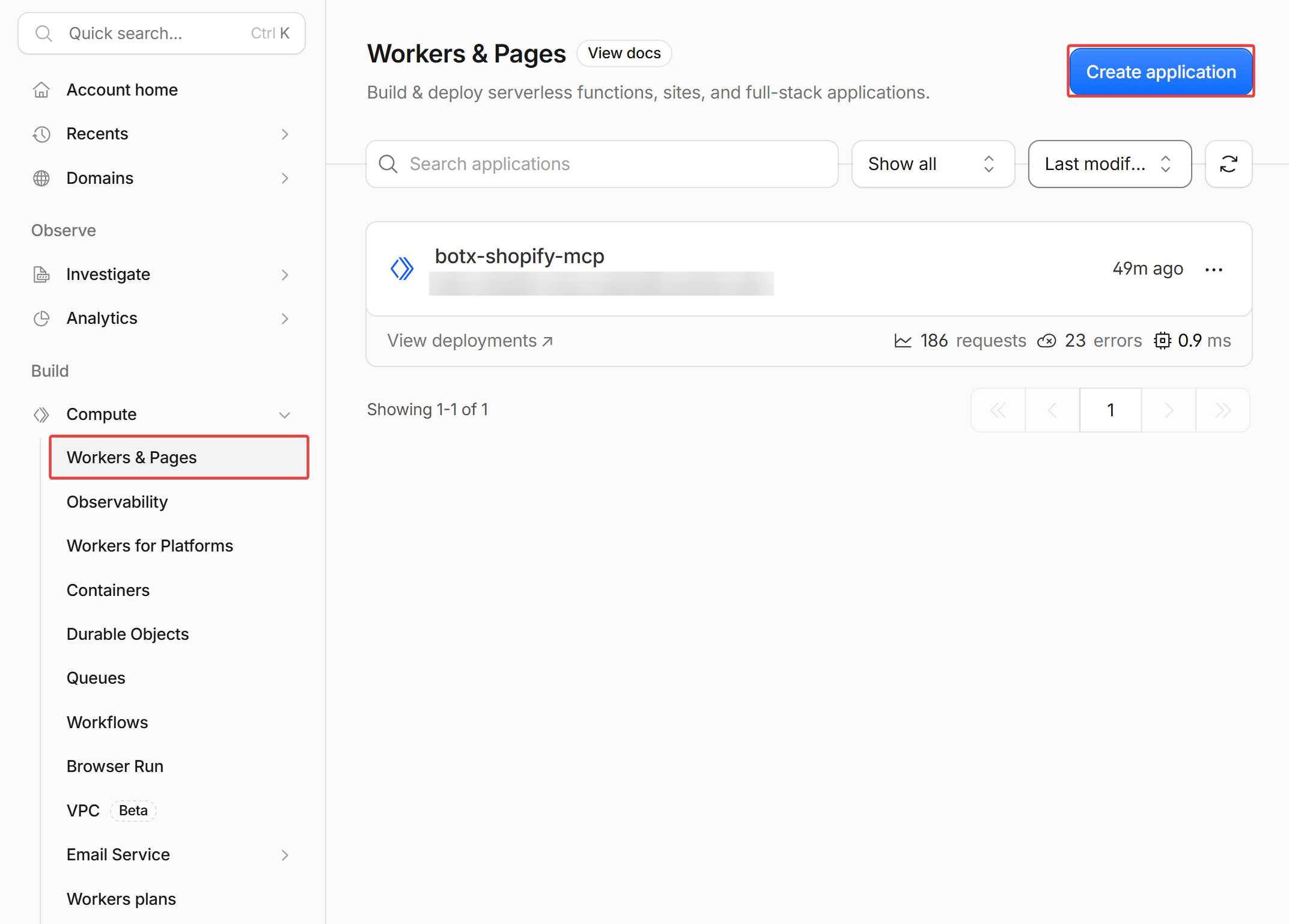The width and height of the screenshot is (1289, 924).
Task: Open Workflows in sidebar
Action: [107, 723]
